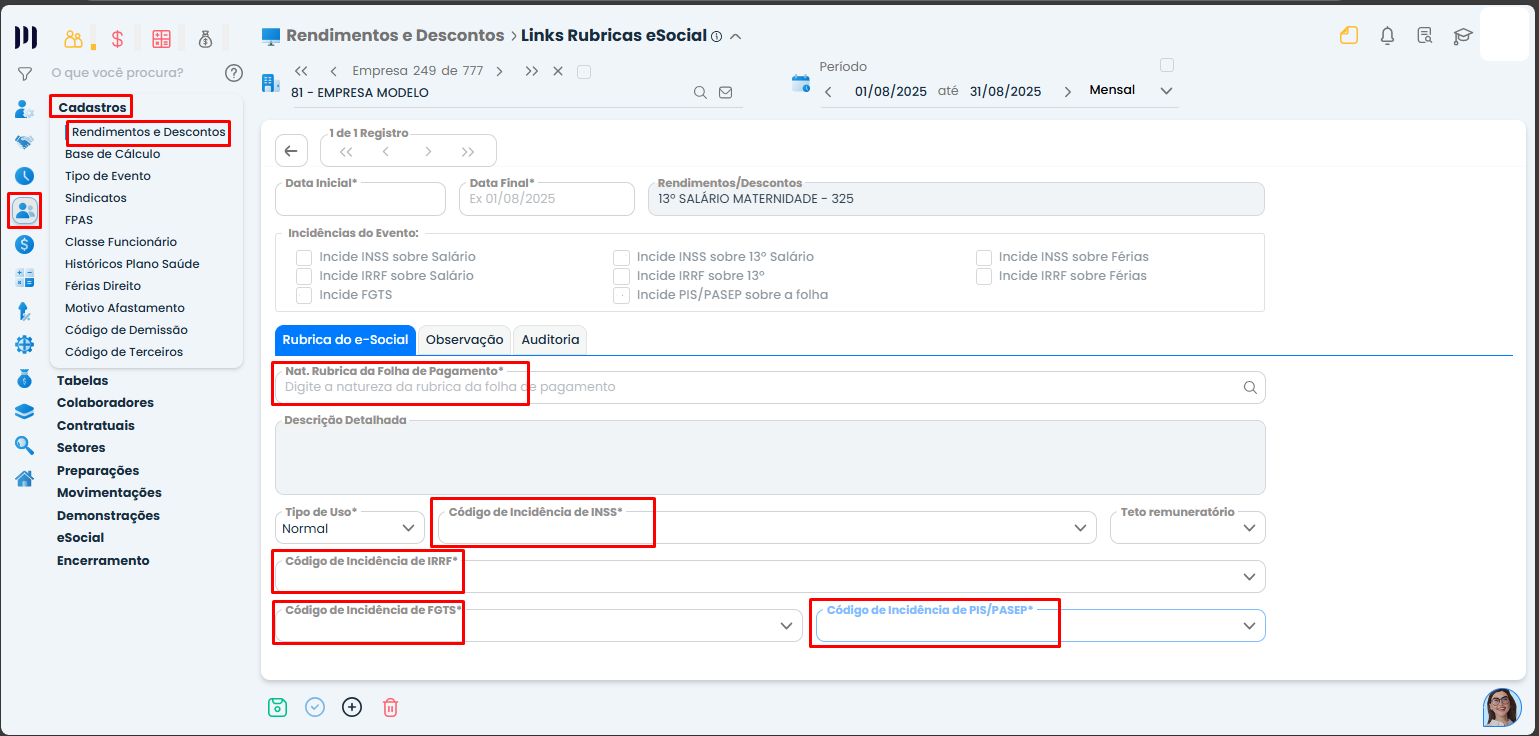Open Código de Incidência de INSS dropdown
Screen dimensions: 1539x736
point(766,528)
